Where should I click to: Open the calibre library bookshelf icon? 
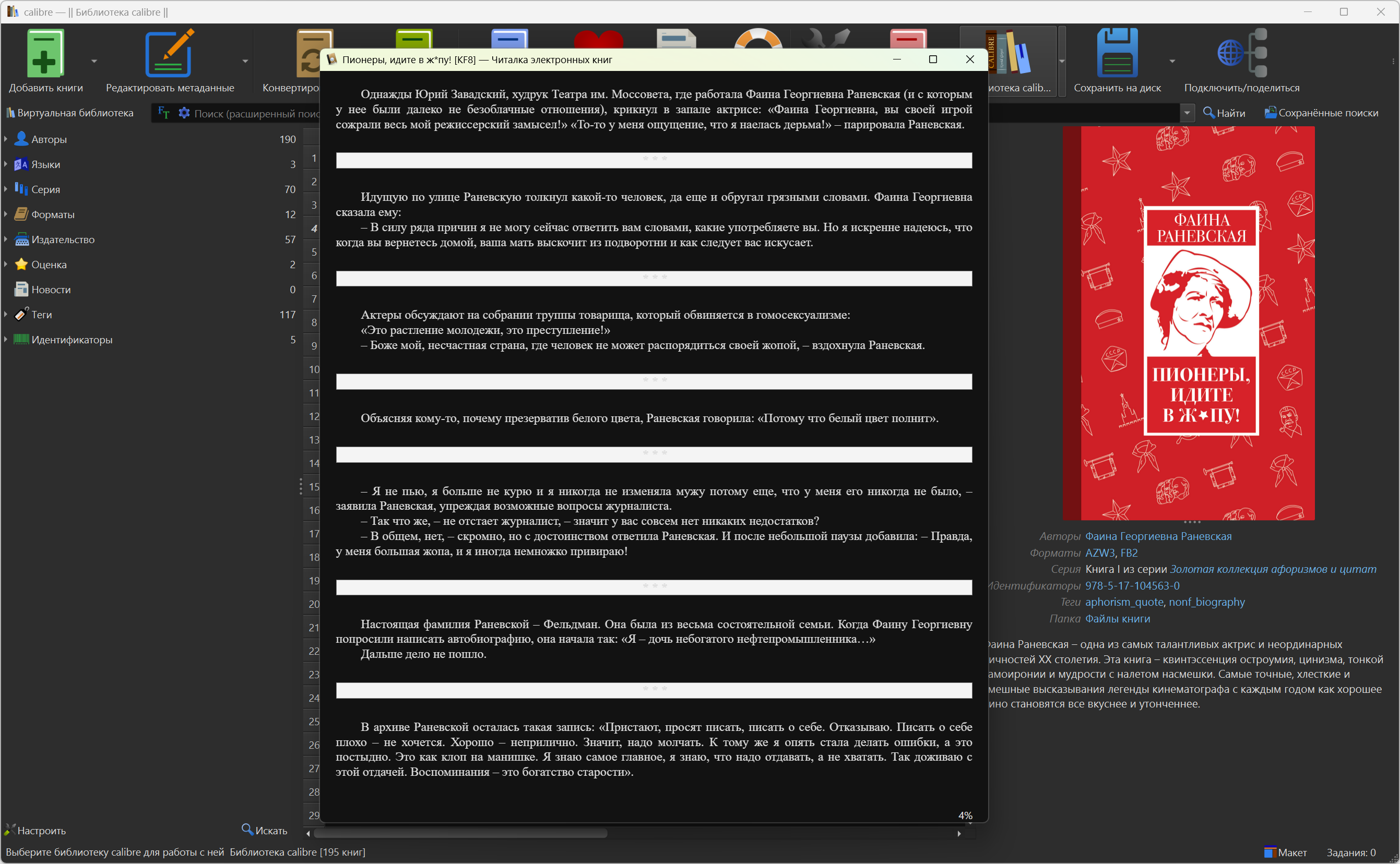tap(1010, 53)
